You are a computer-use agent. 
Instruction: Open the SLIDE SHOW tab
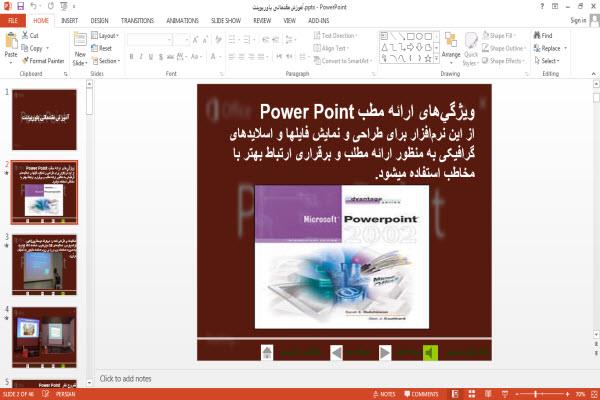coord(226,21)
